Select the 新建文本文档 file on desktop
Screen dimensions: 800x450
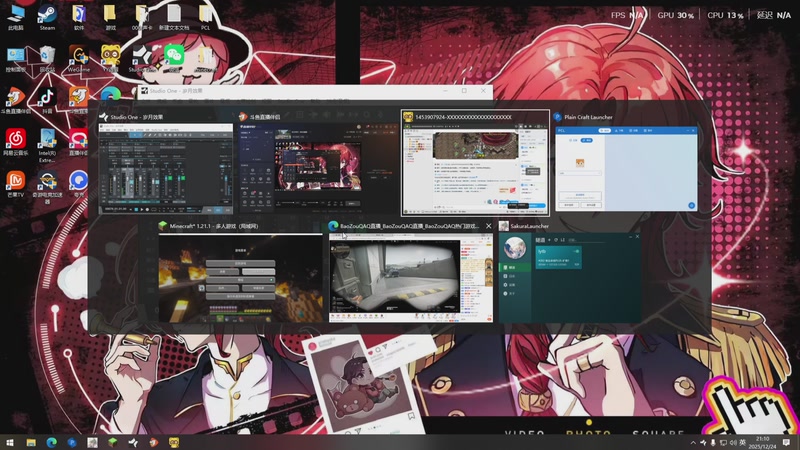tap(174, 17)
